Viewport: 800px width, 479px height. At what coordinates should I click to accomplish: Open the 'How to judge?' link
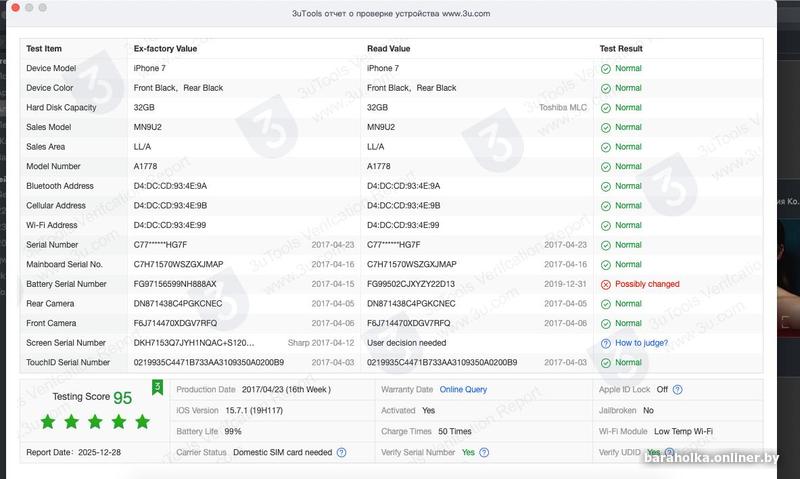(x=642, y=343)
